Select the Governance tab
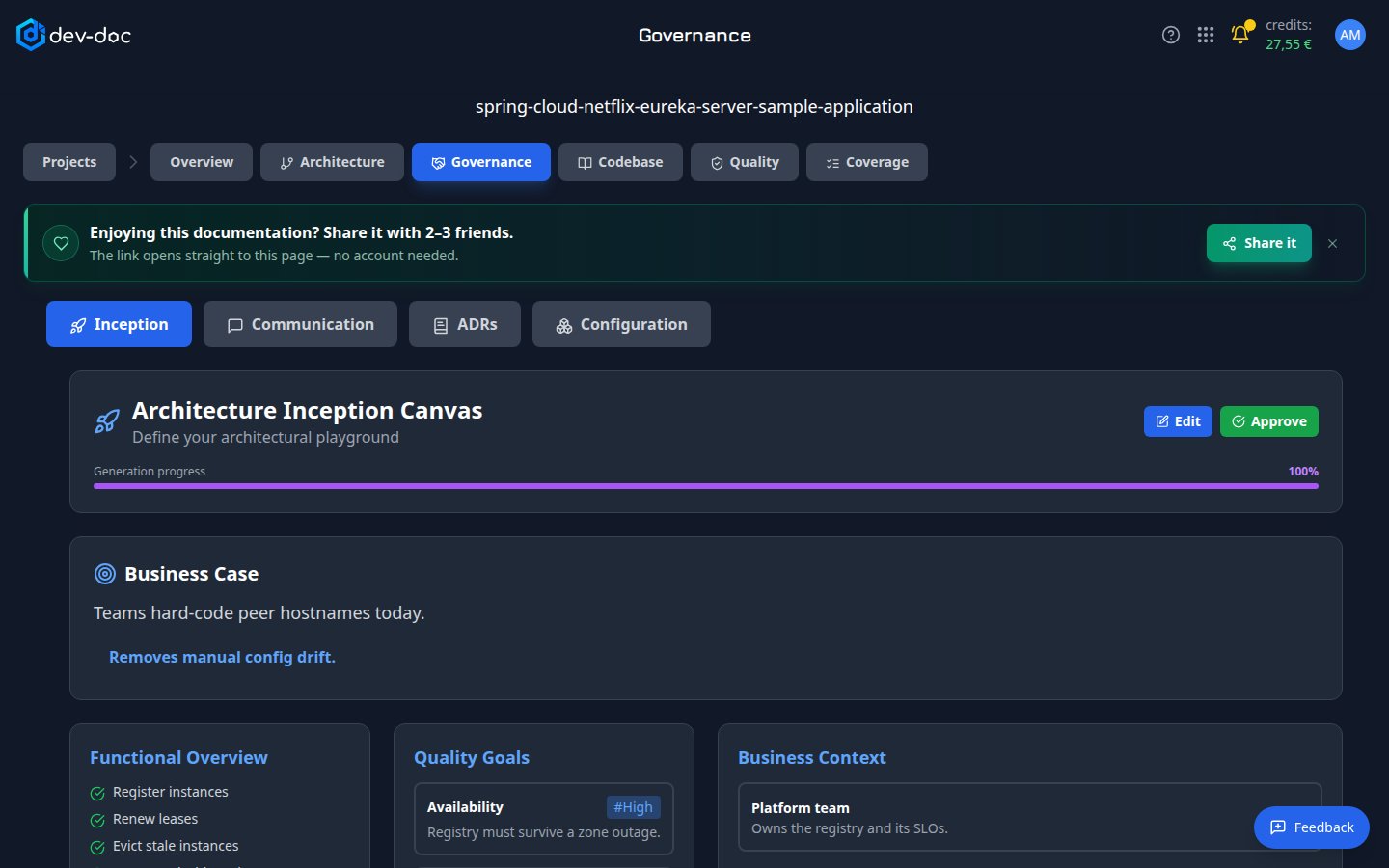This screenshot has width=1389, height=868. (481, 162)
